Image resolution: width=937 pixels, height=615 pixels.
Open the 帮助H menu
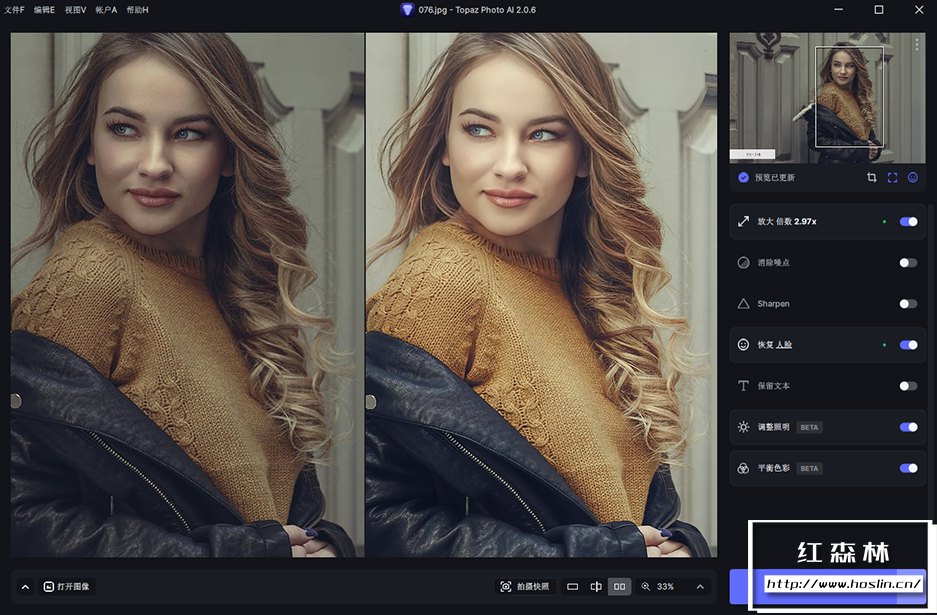click(137, 10)
